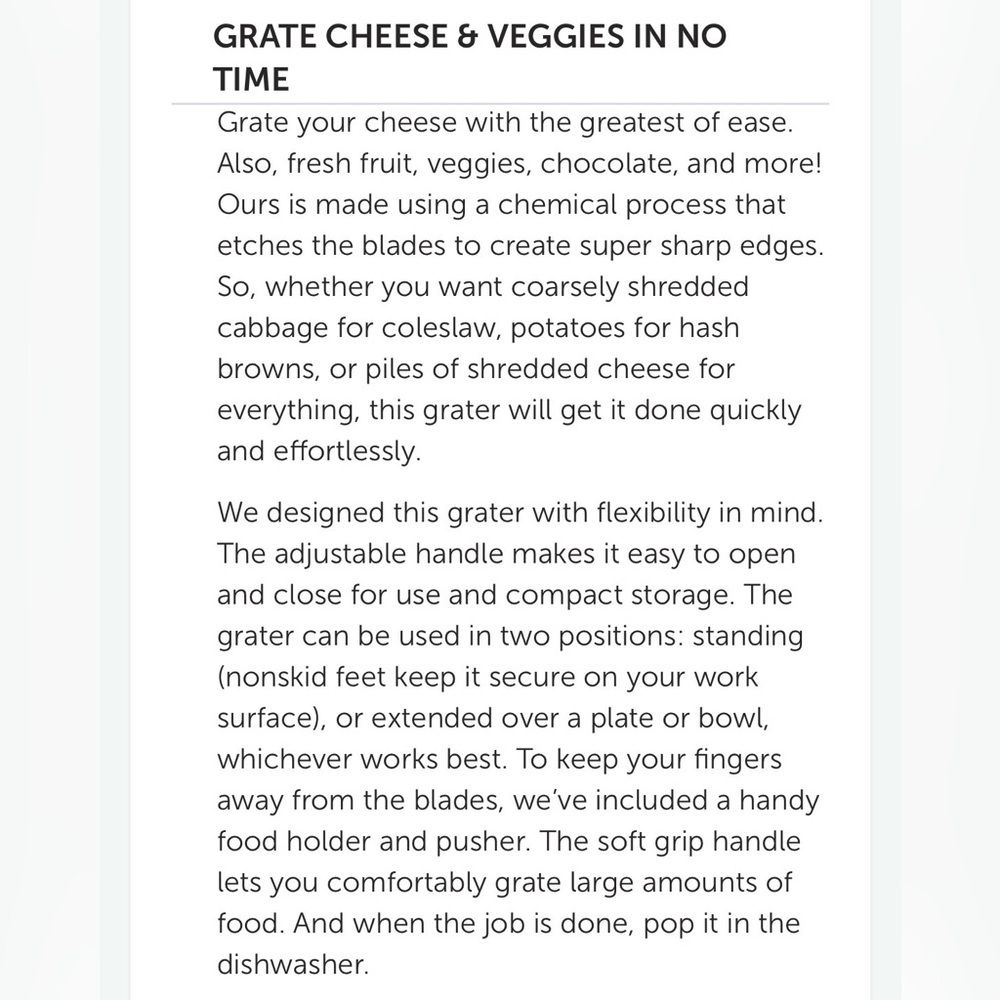Click the word 'TIME' in the heading
The width and height of the screenshot is (1000, 1000).
point(251,80)
